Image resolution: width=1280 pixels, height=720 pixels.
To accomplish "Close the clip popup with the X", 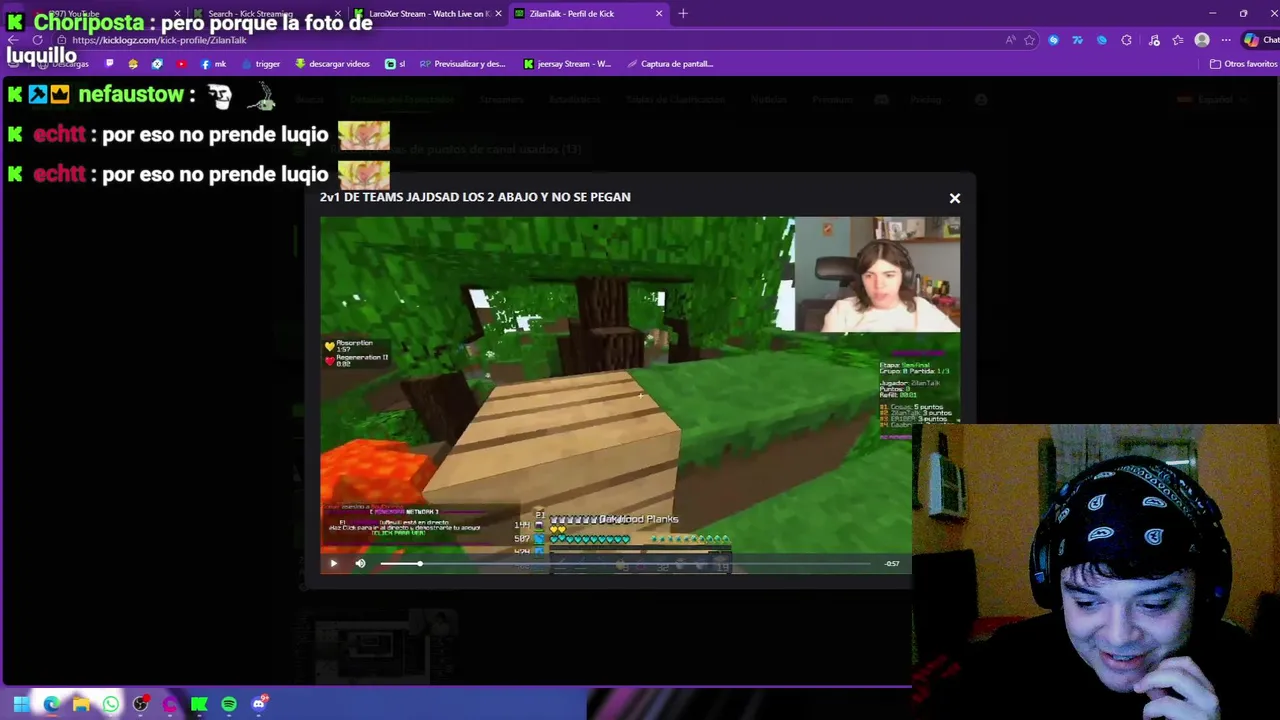I will coord(954,198).
